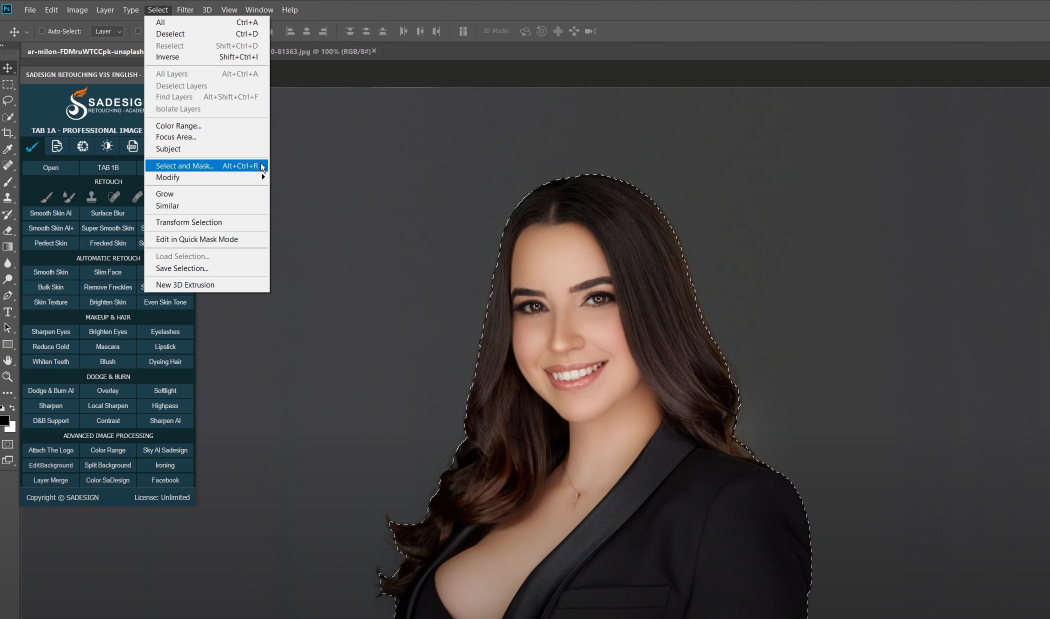
Task: Click the Even Skin Tone button
Action: (165, 302)
